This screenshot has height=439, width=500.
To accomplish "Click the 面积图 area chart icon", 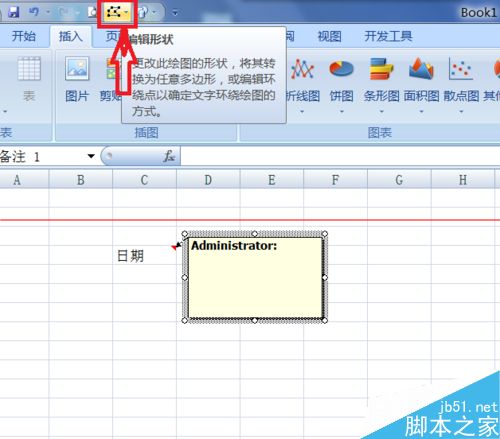I will click(421, 68).
